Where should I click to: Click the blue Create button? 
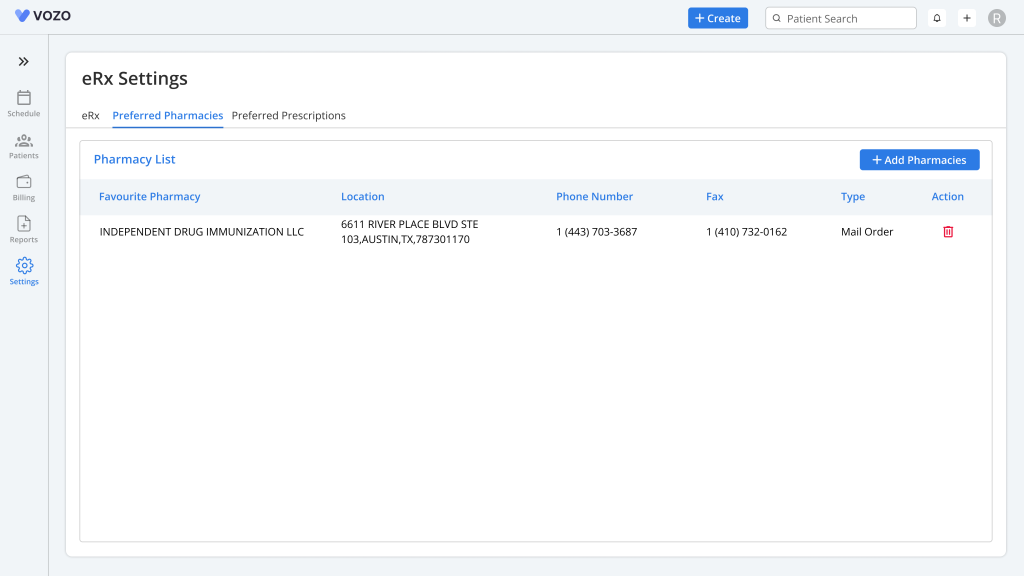click(717, 18)
